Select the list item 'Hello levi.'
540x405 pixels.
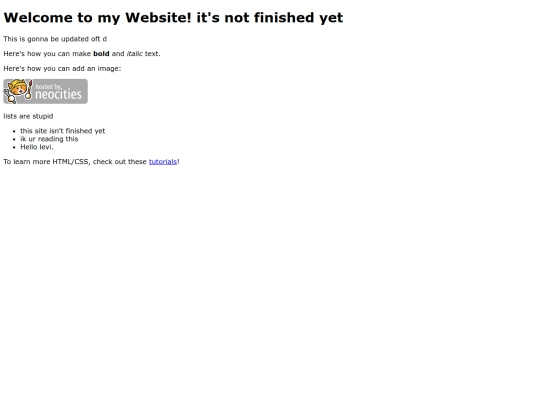[x=37, y=147]
